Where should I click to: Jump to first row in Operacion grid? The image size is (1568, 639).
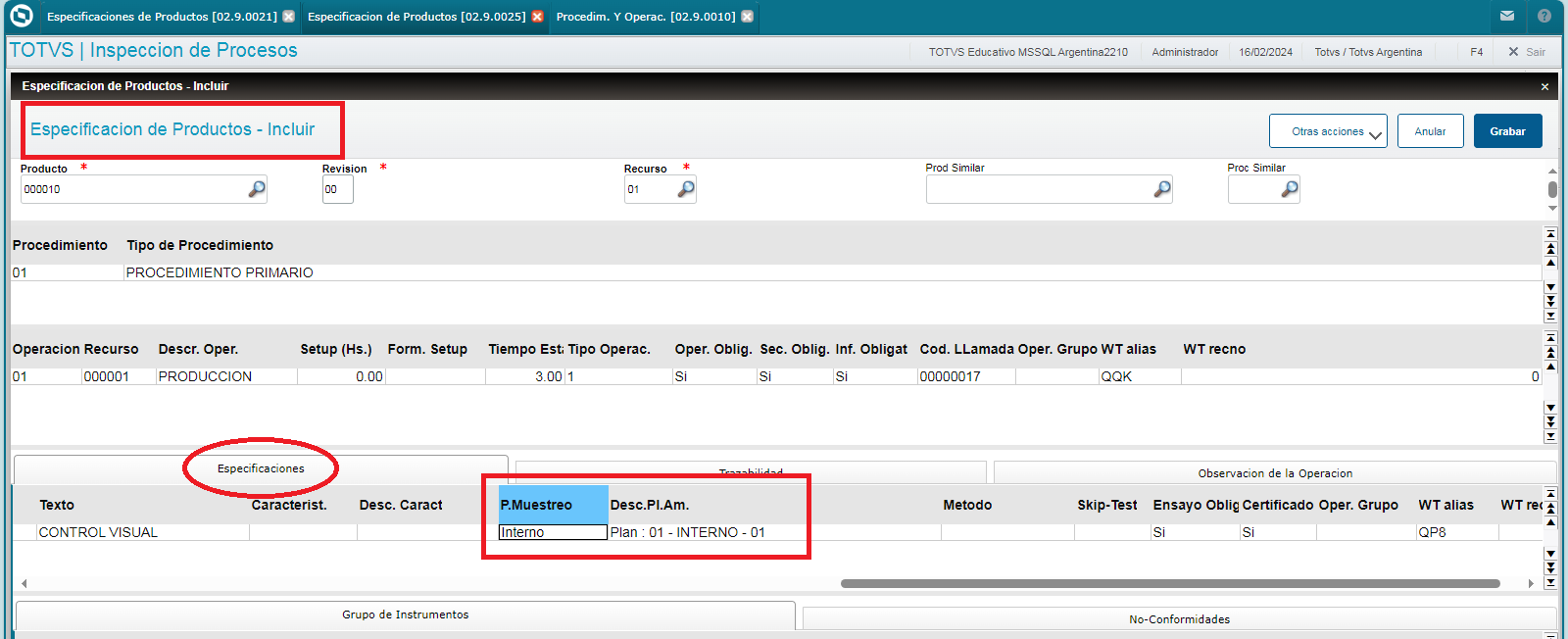1550,338
